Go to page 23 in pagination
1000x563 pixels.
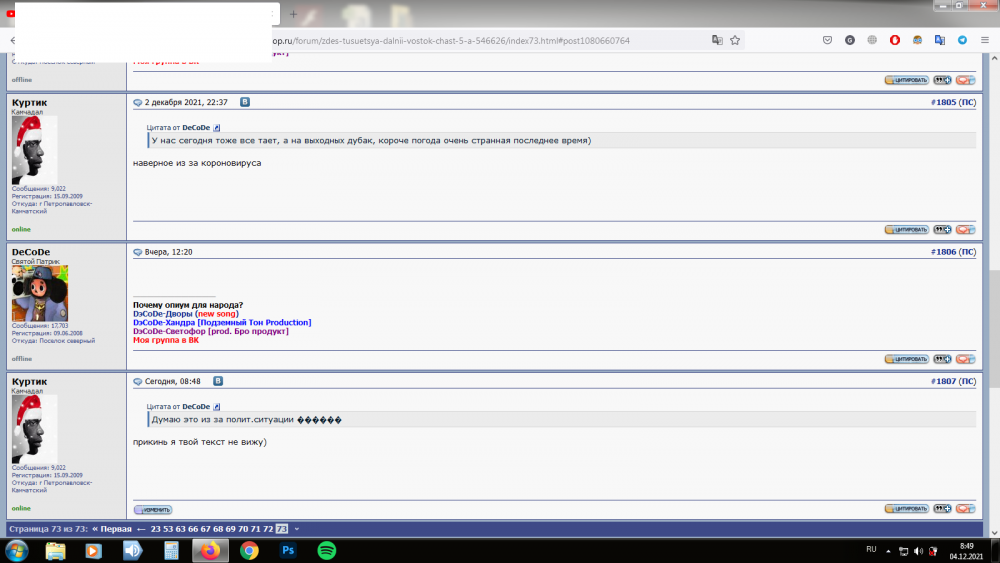click(156, 529)
